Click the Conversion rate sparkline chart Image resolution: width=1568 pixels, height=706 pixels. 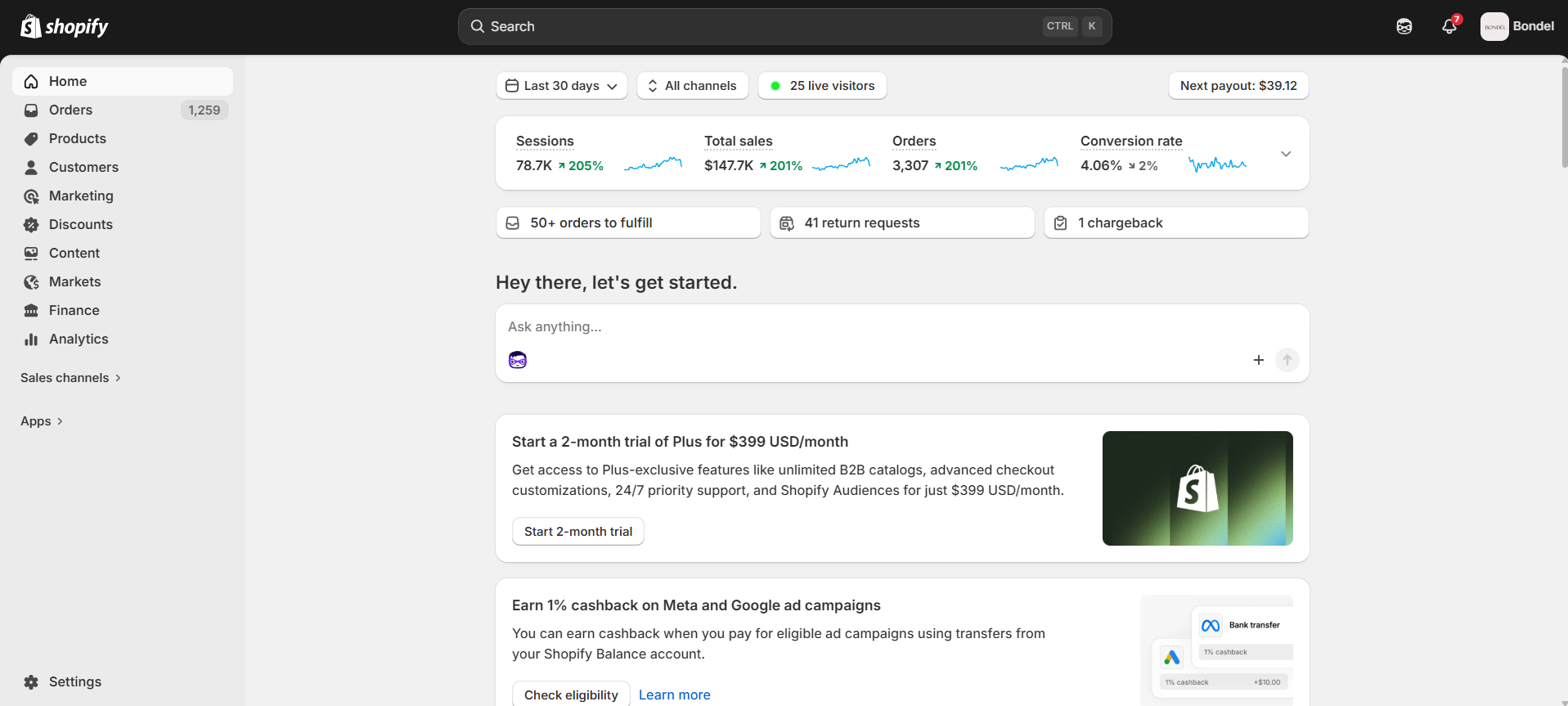(x=1217, y=164)
